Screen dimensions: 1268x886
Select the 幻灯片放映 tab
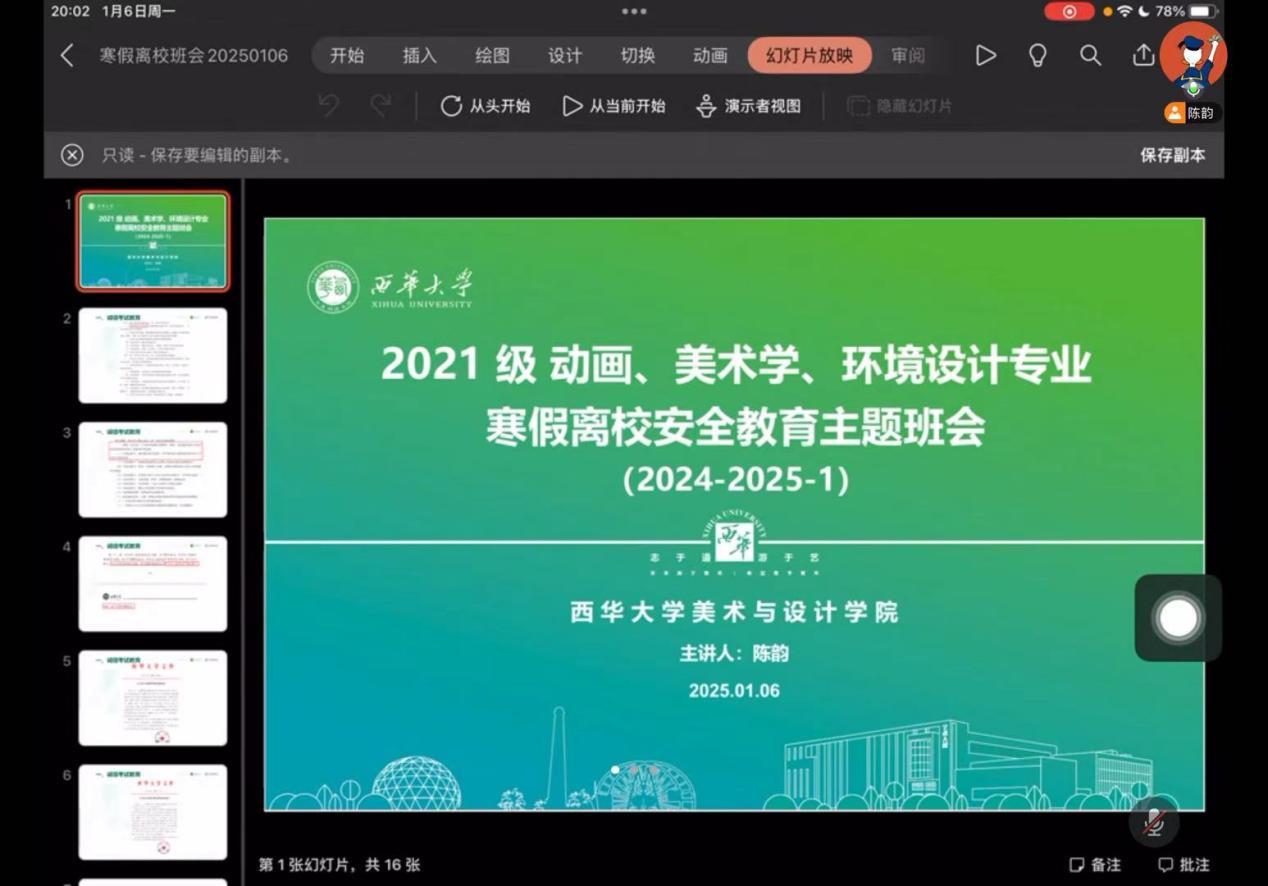pos(810,56)
